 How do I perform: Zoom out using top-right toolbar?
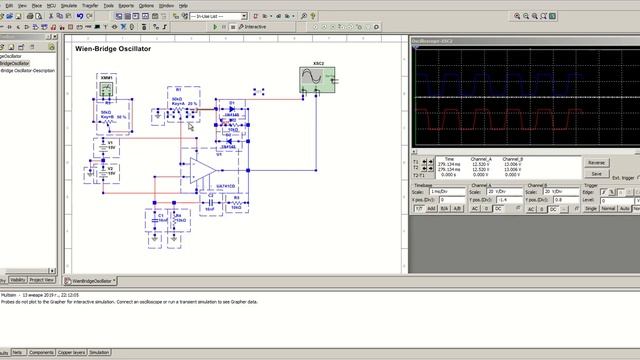526,16
